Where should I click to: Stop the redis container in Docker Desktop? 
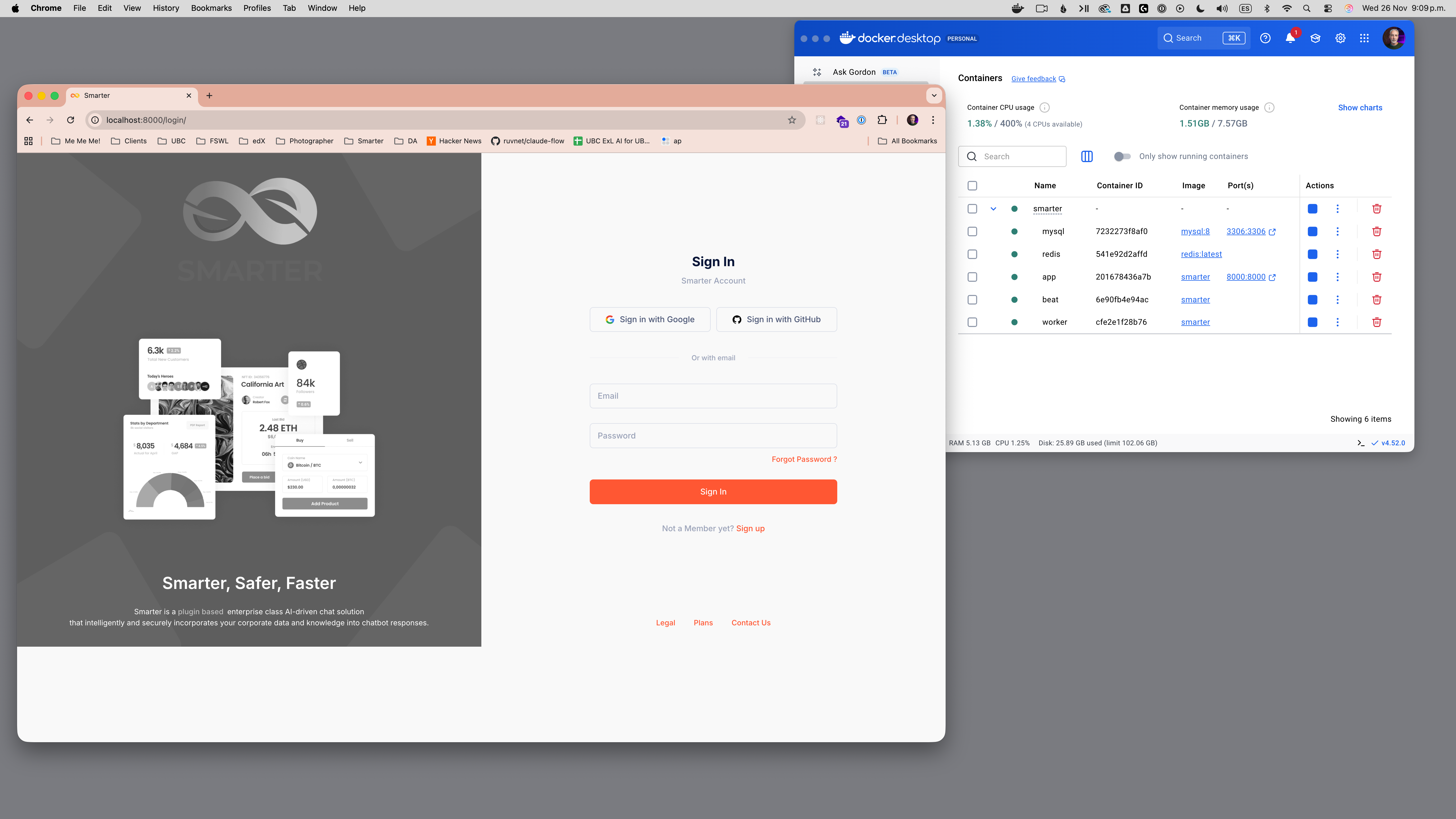[1312, 254]
